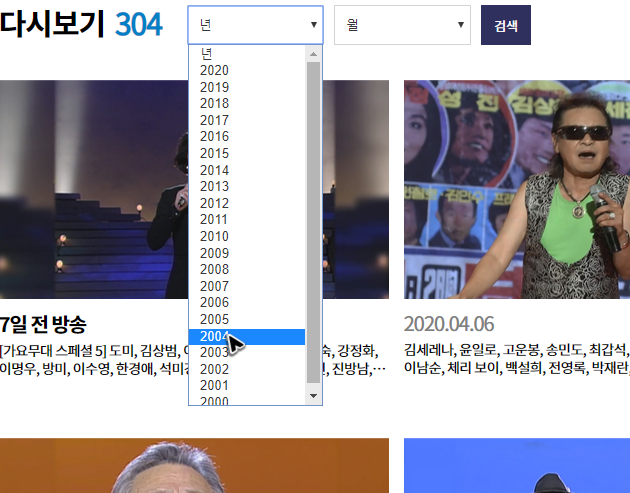
Task: Click the 다시보기 304 heading
Action: point(81,24)
